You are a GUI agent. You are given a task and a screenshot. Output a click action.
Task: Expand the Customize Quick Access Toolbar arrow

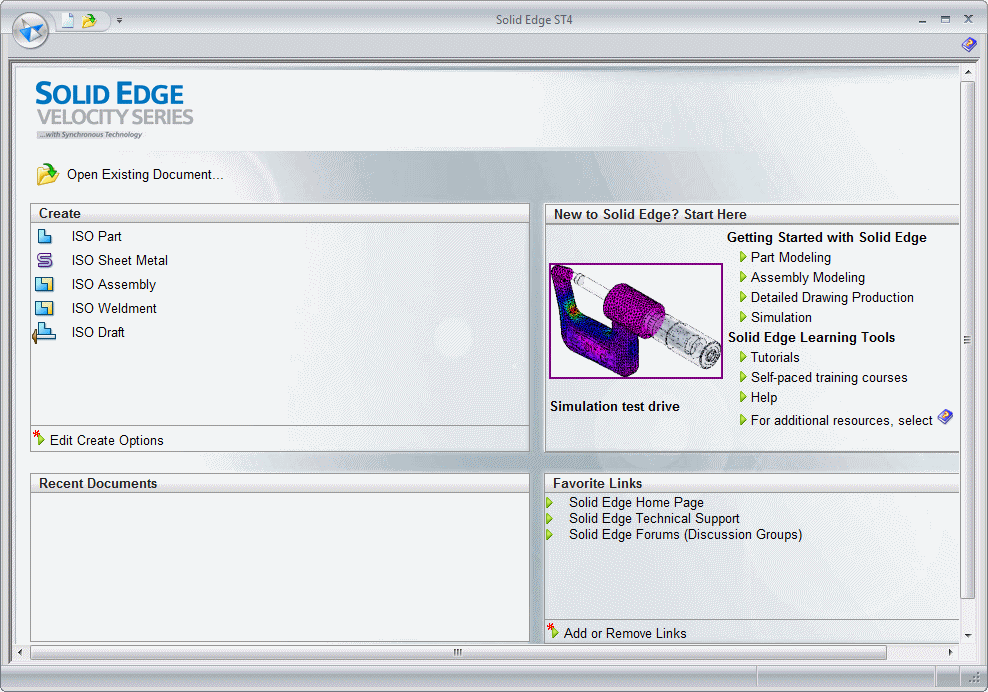[119, 21]
